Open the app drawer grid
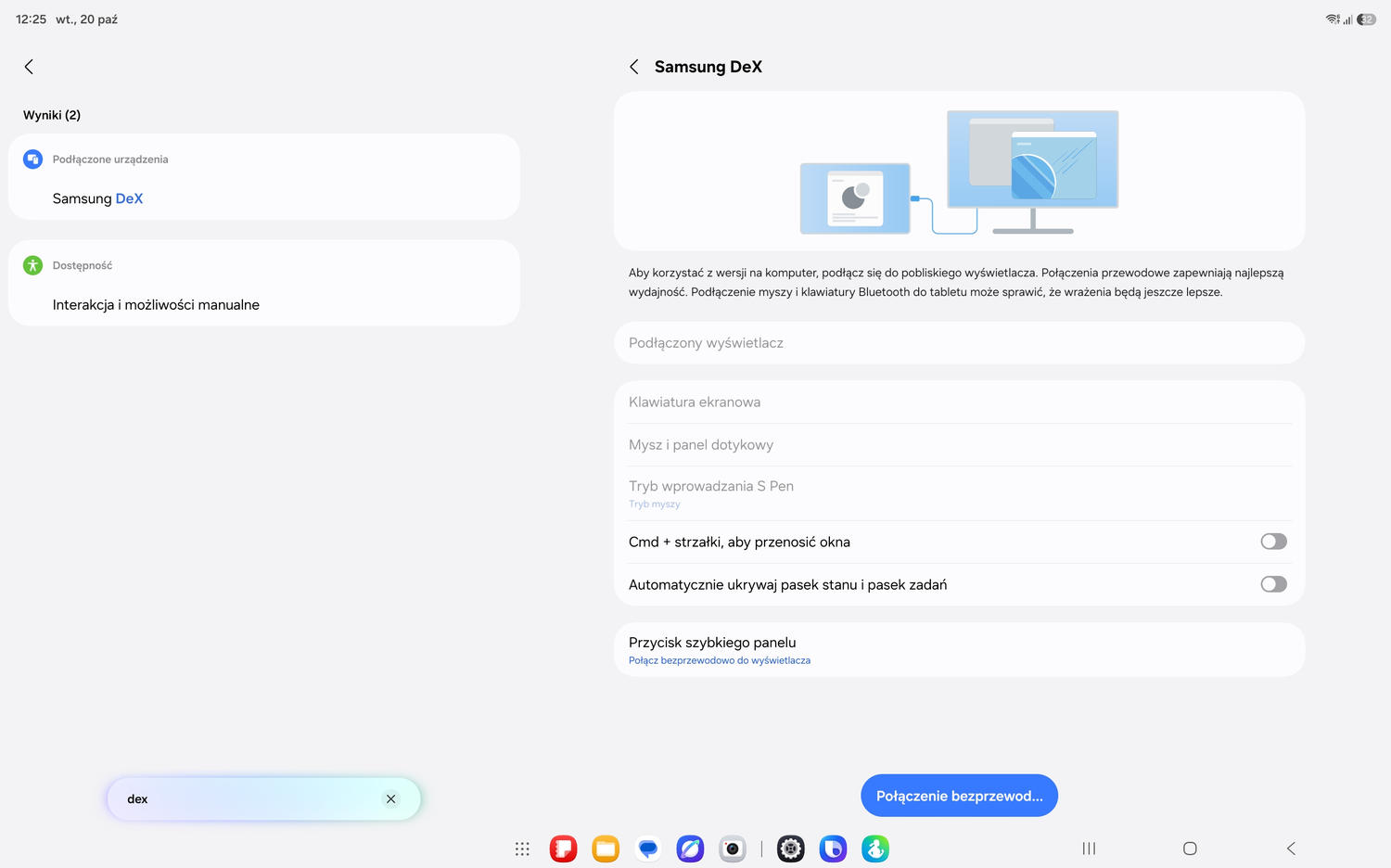This screenshot has height=868, width=1391. 522,849
